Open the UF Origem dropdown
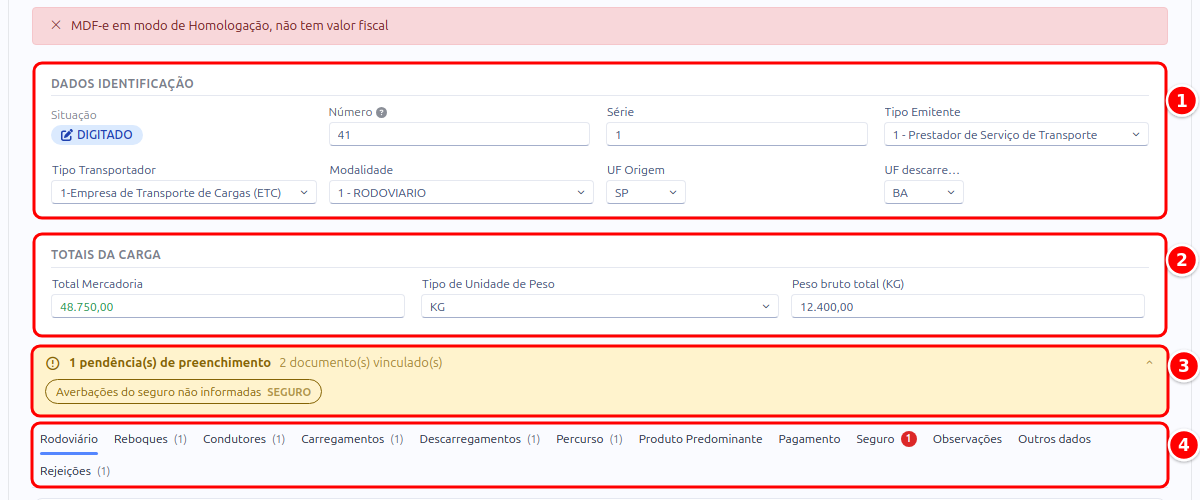This screenshot has height=500, width=1200. (x=646, y=193)
